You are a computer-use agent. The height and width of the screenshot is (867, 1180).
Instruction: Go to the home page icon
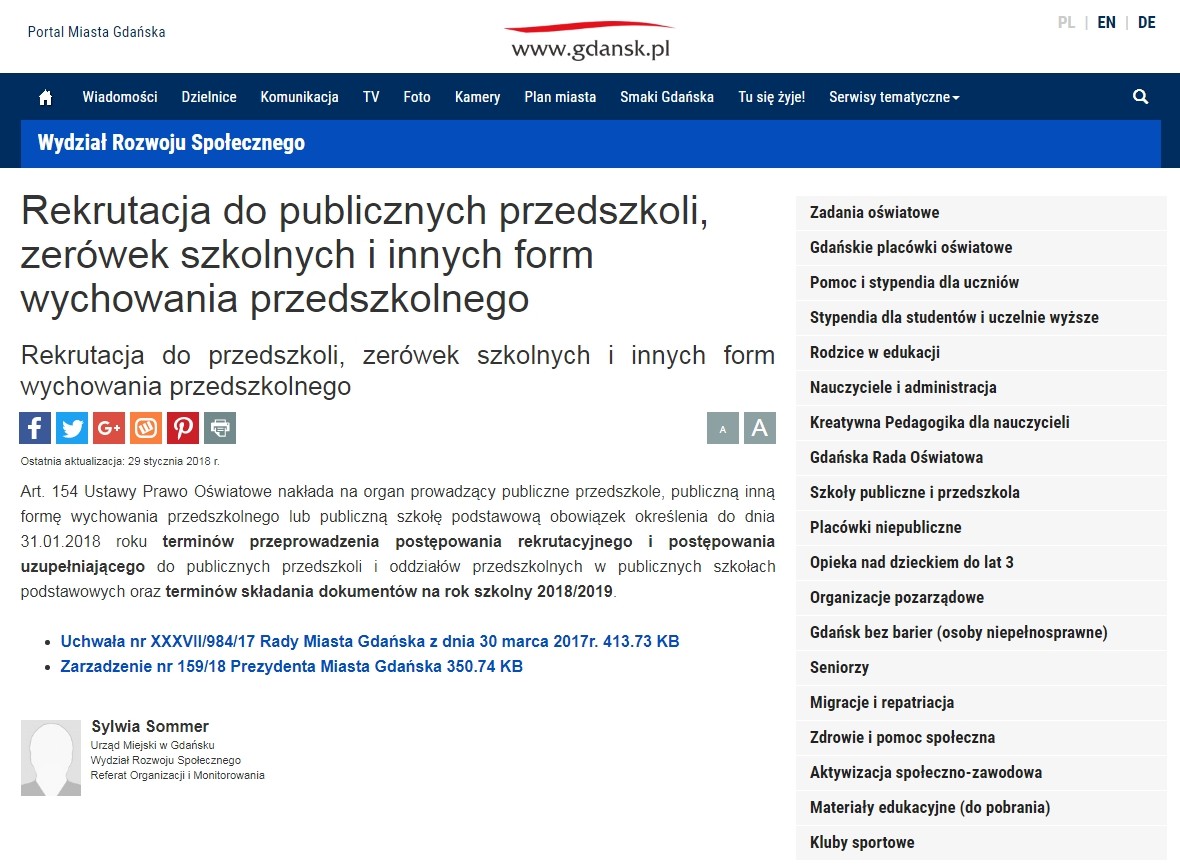(45, 97)
